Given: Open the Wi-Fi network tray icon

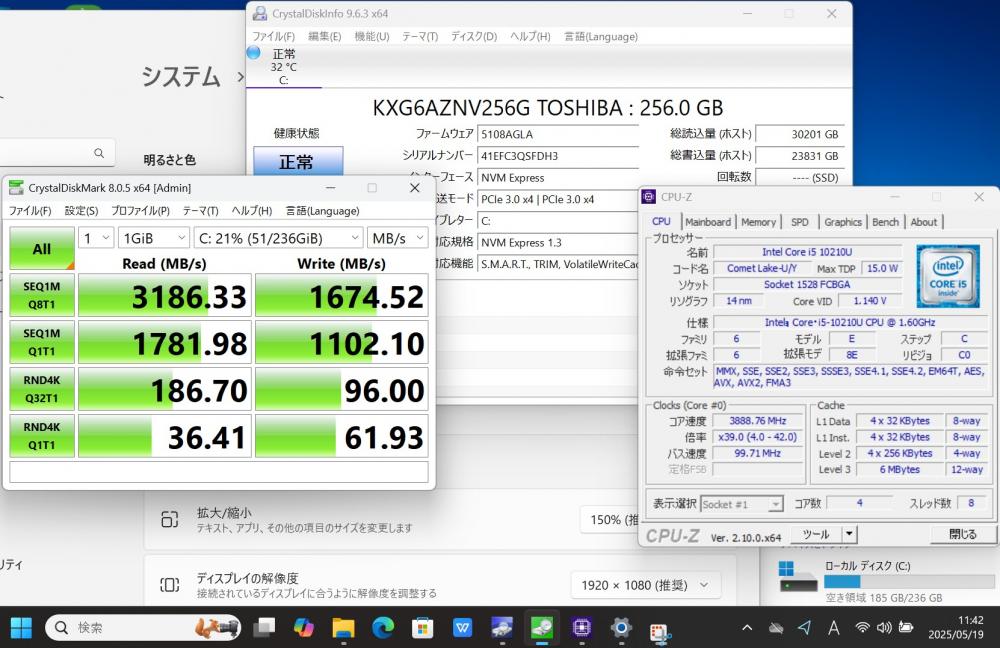Looking at the screenshot, I should click(862, 628).
